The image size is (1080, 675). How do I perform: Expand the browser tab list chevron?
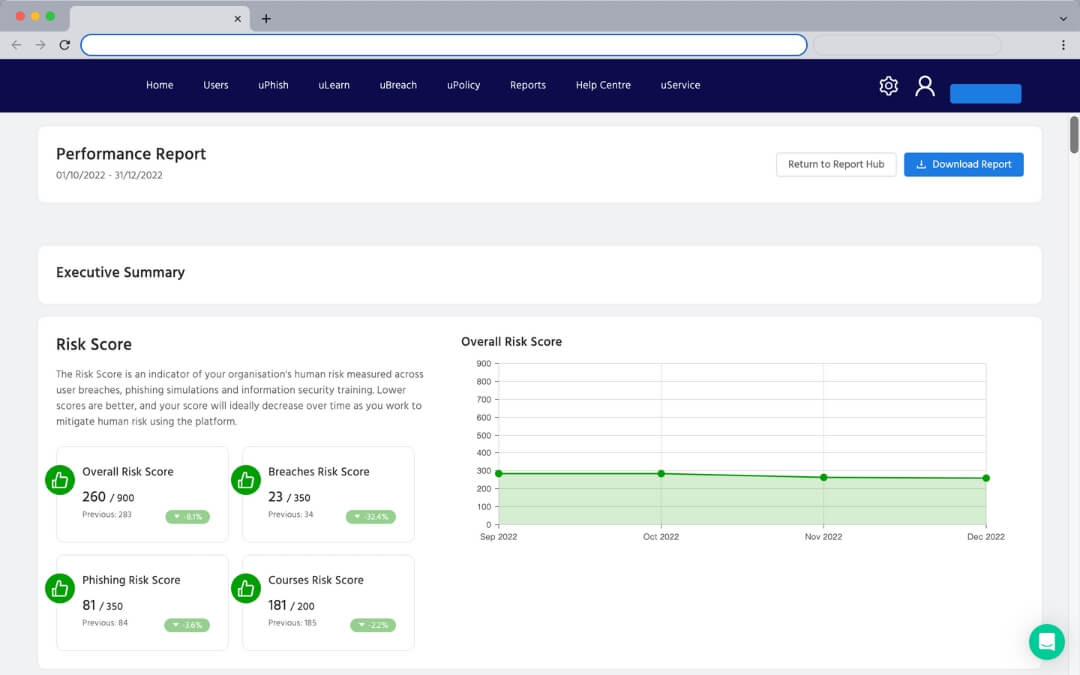(x=1063, y=19)
